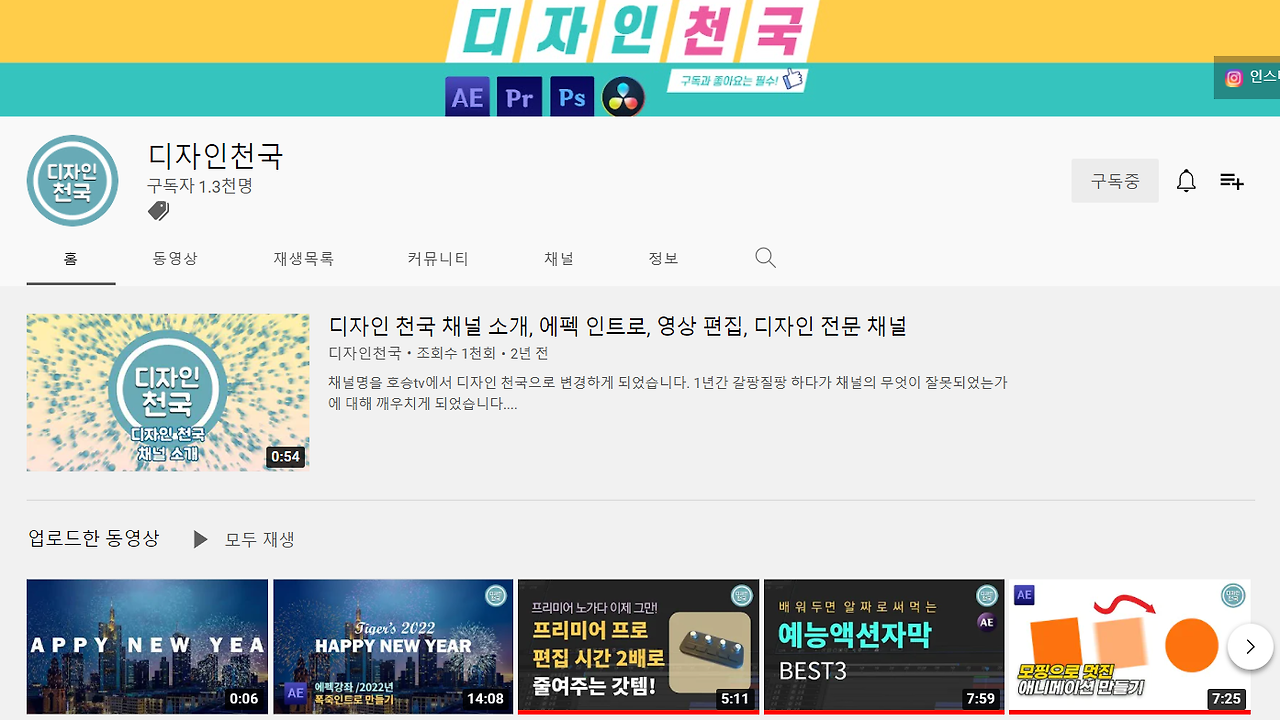Open the channel intro video title link
Screen dimensions: 1280x720
point(618,326)
